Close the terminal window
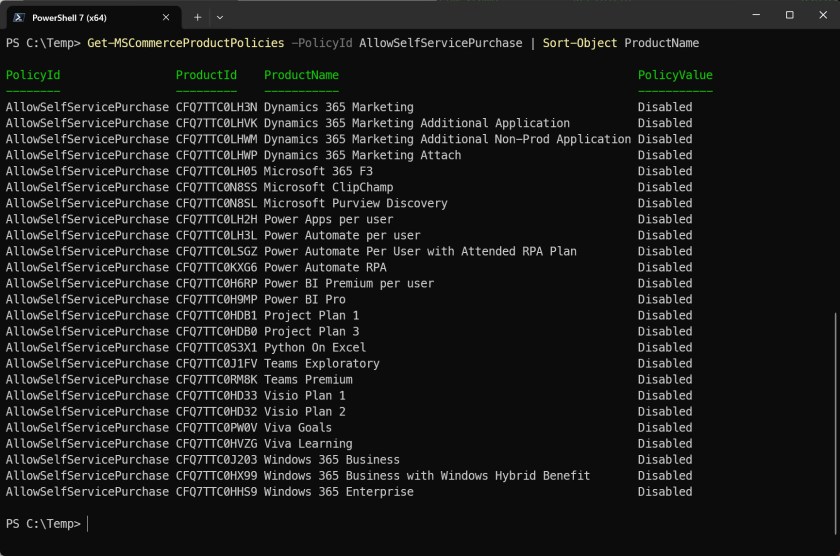840x556 pixels. coord(823,15)
